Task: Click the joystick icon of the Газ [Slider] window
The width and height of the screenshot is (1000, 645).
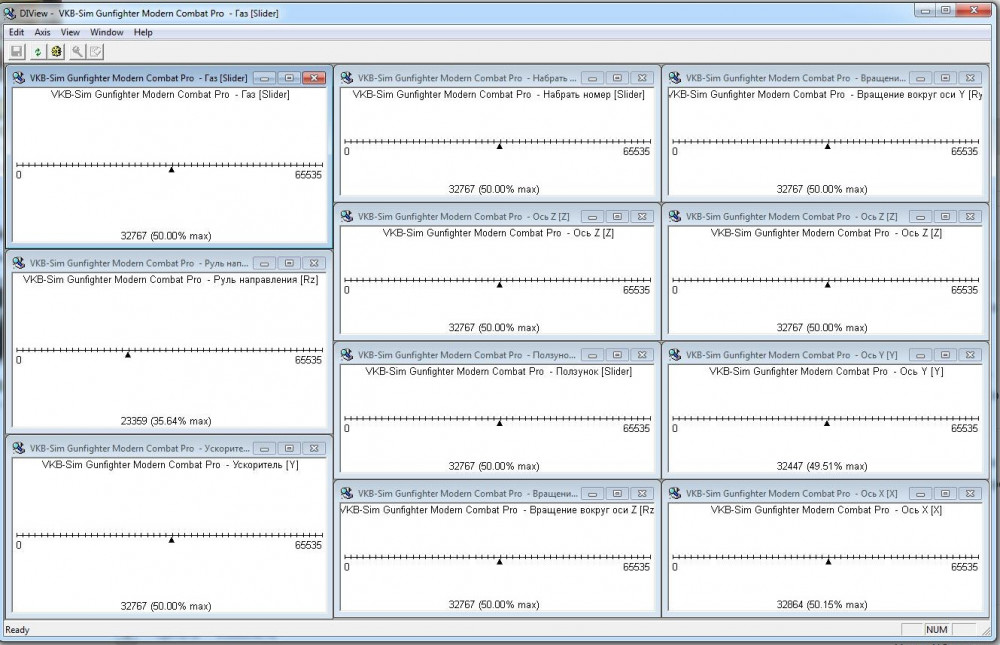Action: (19, 78)
